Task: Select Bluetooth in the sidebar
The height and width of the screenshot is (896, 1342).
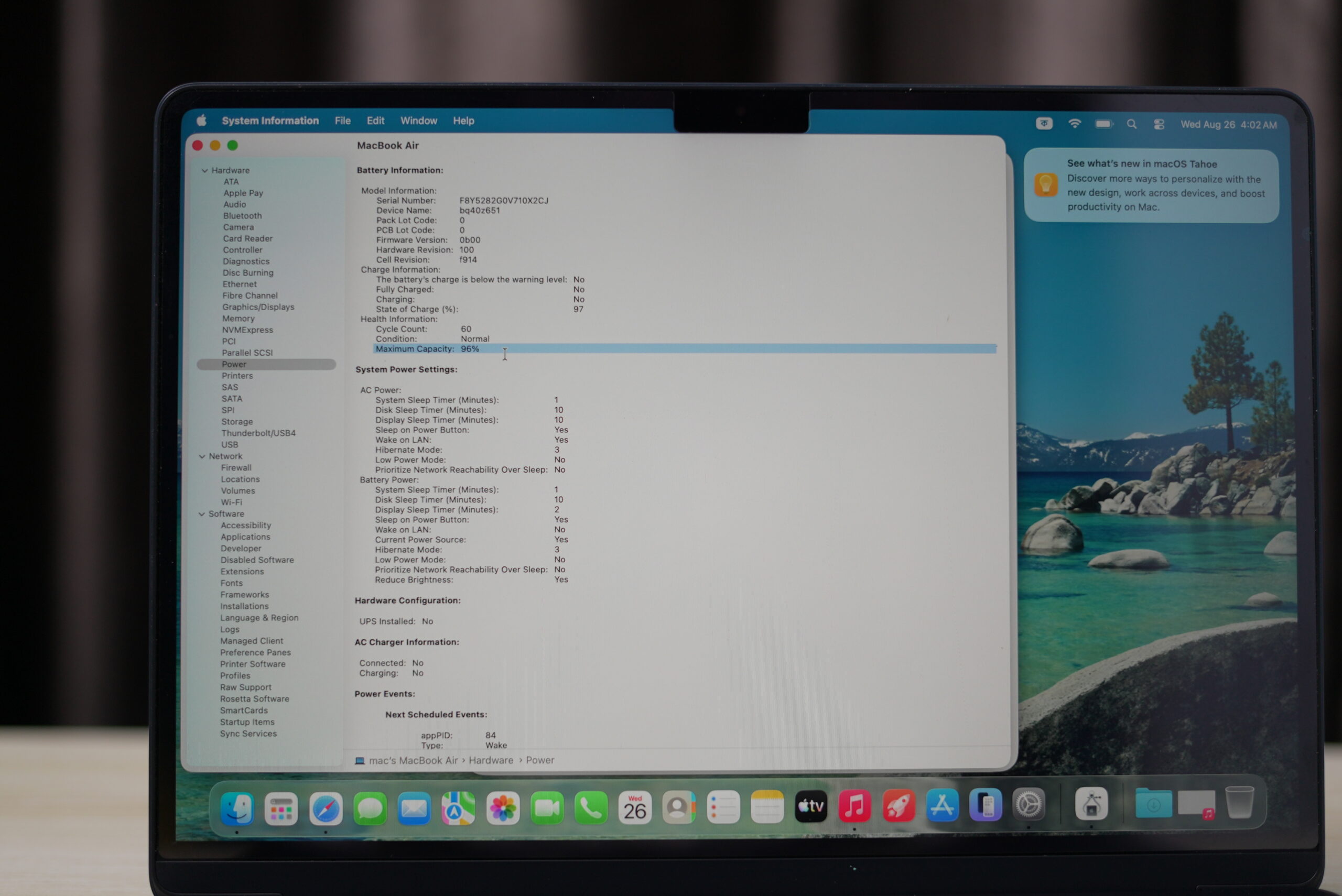Action: 242,215
